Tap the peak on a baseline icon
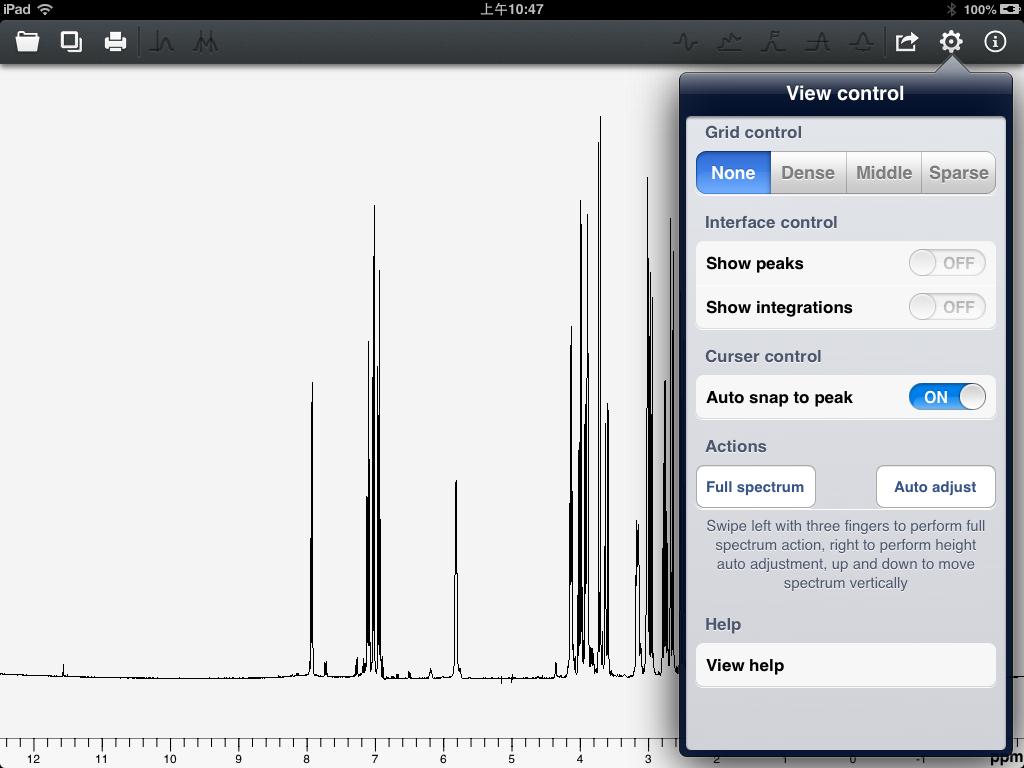1024x768 pixels. point(818,42)
